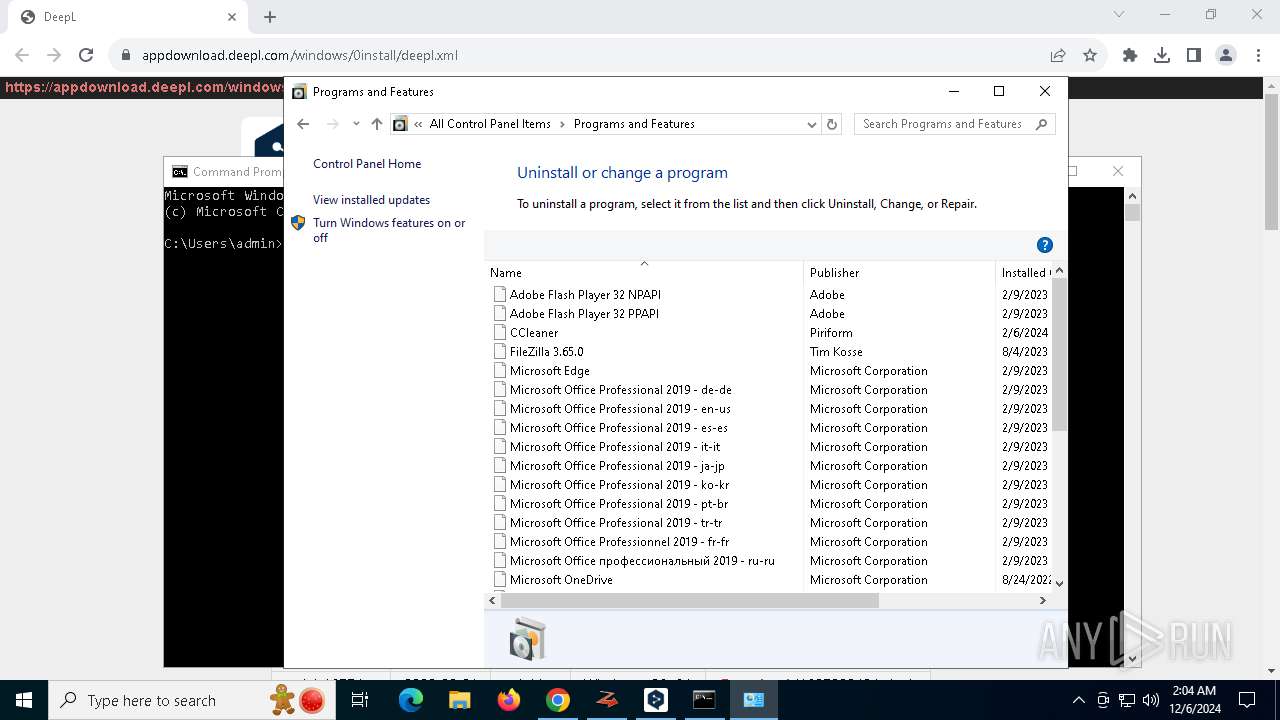
Task: Sort list by Installed On column
Action: [1024, 272]
